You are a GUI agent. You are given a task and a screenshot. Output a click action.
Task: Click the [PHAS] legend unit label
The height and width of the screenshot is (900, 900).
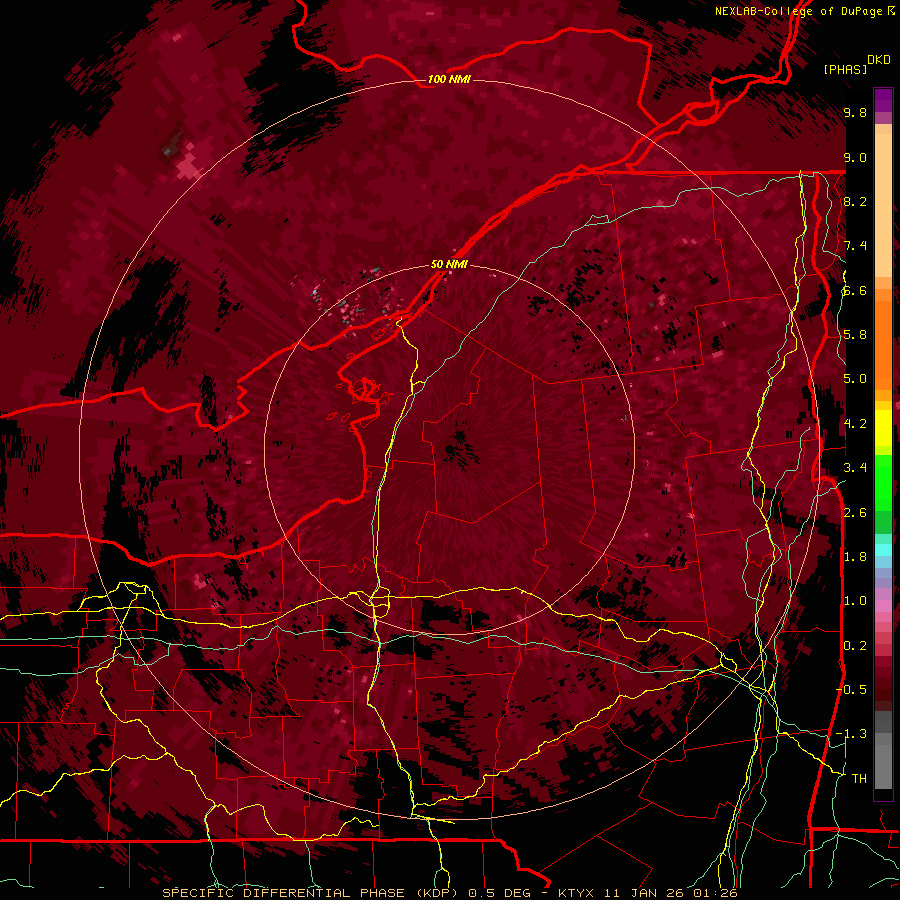coord(845,69)
